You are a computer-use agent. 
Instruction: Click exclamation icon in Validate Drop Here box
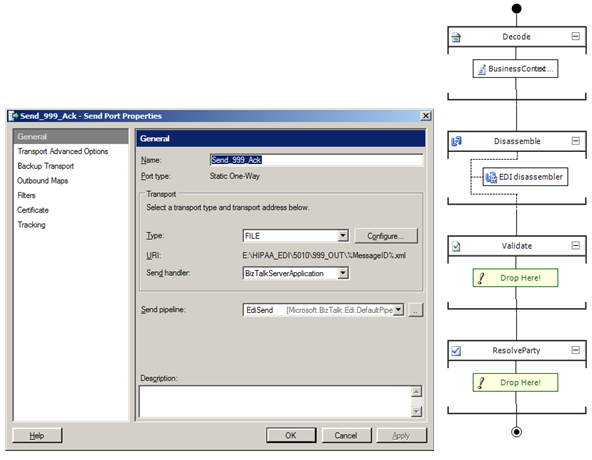tap(481, 278)
